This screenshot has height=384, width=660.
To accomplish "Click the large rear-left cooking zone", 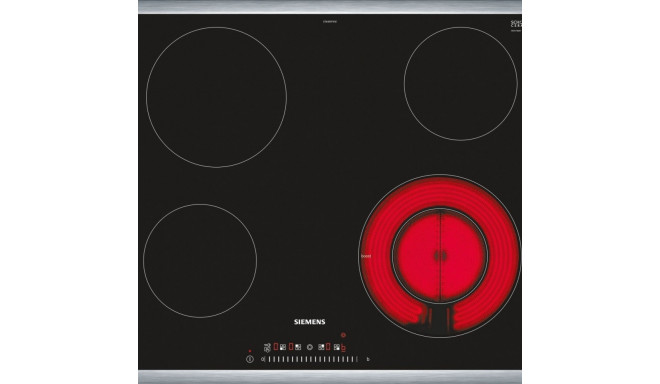I will pos(216,97).
